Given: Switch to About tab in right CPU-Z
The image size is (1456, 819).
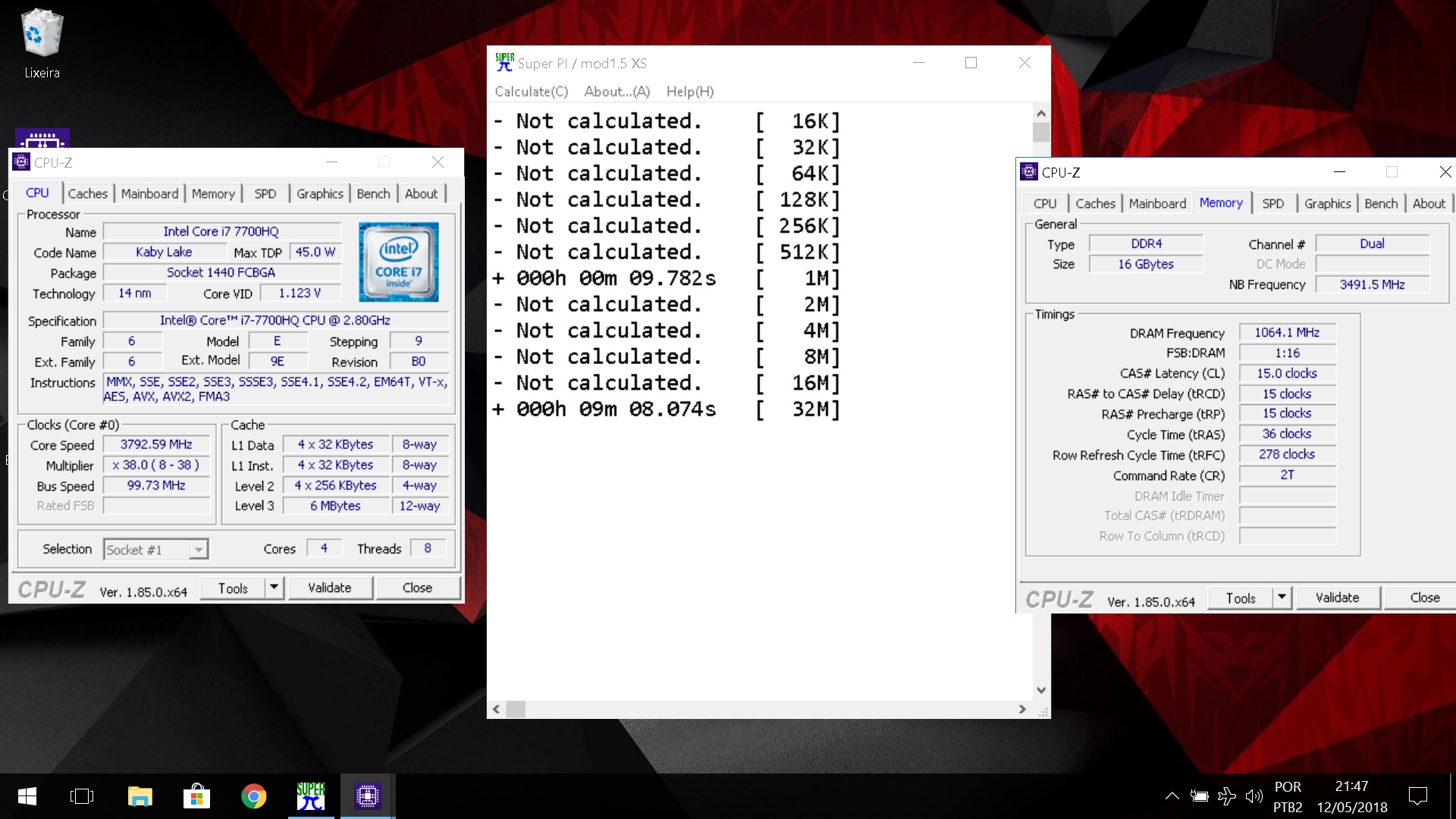Looking at the screenshot, I should [x=1429, y=203].
